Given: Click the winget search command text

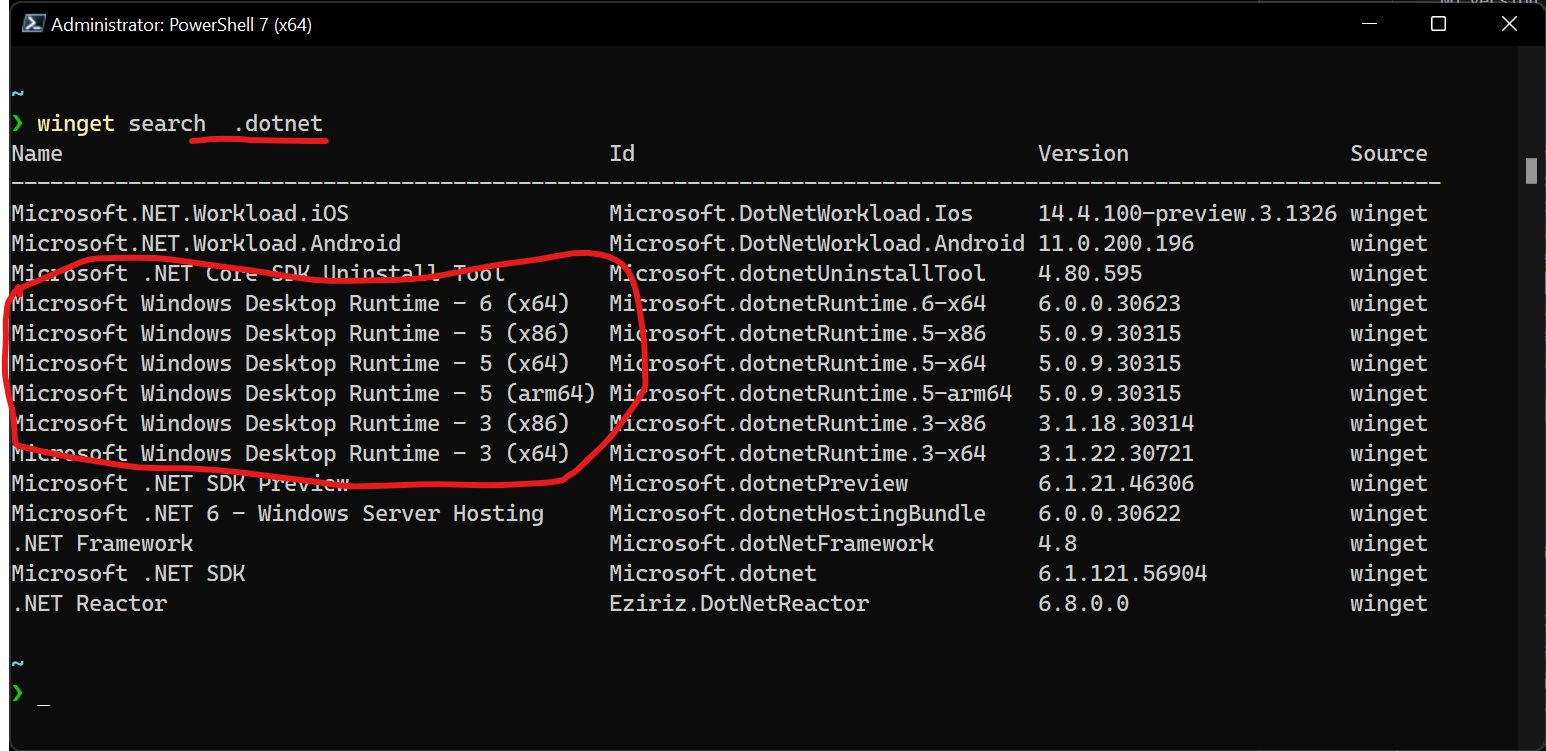Looking at the screenshot, I should pos(118,122).
